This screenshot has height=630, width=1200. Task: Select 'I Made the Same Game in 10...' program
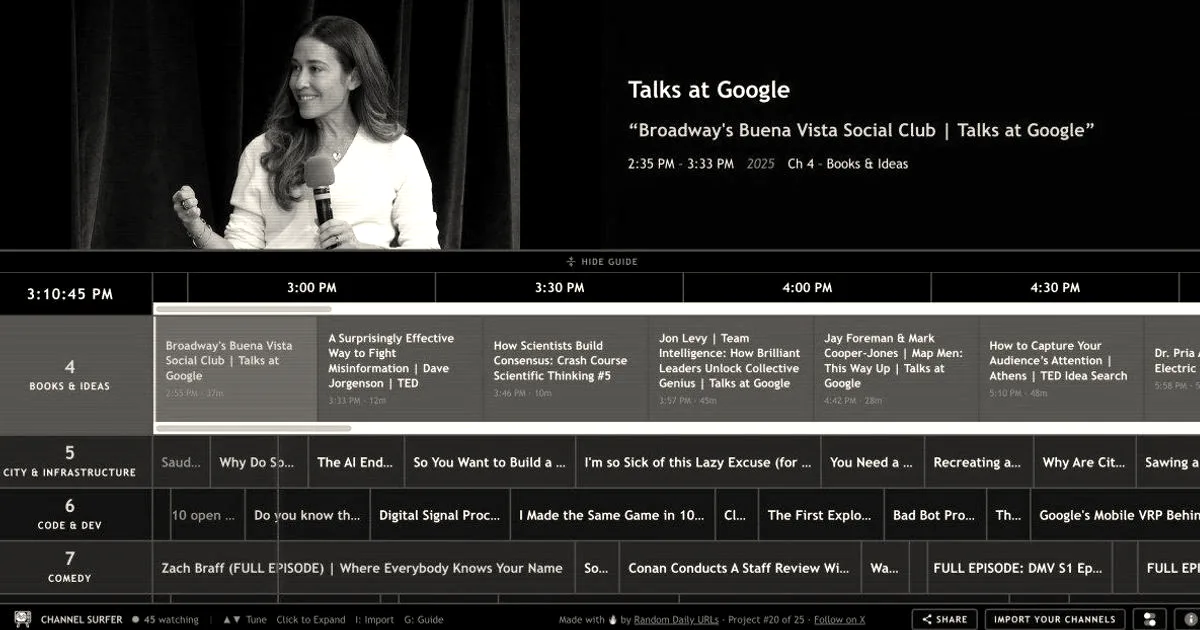tap(611, 515)
